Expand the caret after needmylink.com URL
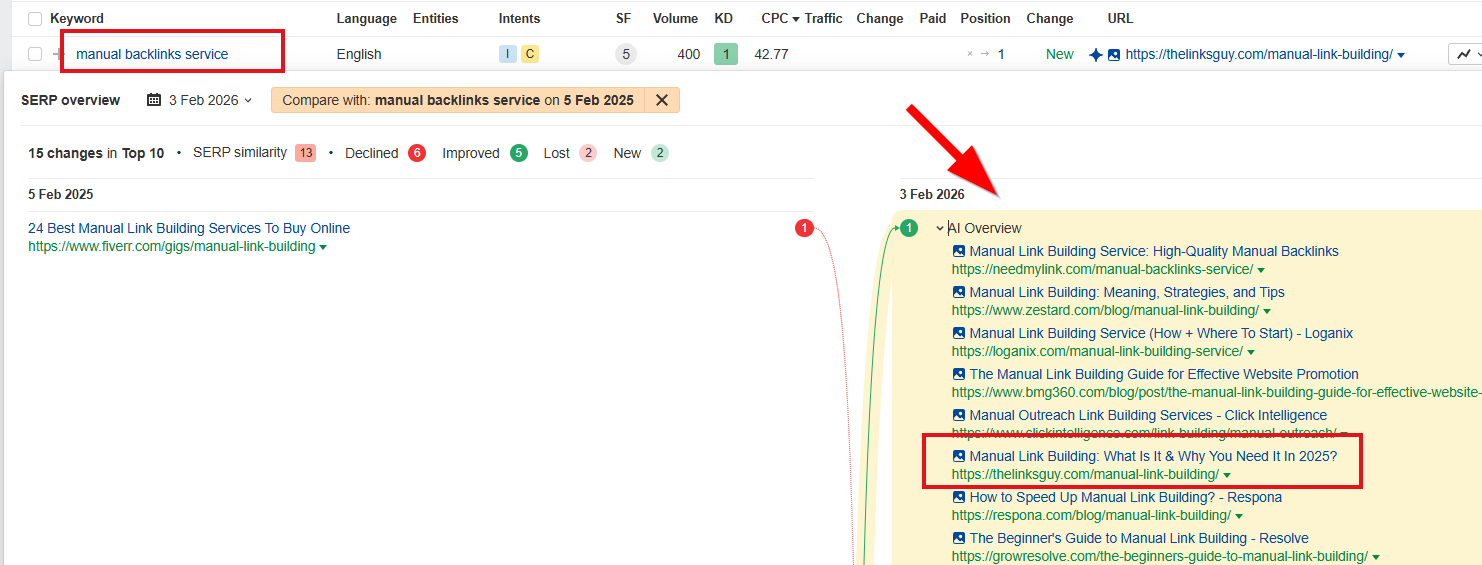1482x565 pixels. pos(1261,270)
